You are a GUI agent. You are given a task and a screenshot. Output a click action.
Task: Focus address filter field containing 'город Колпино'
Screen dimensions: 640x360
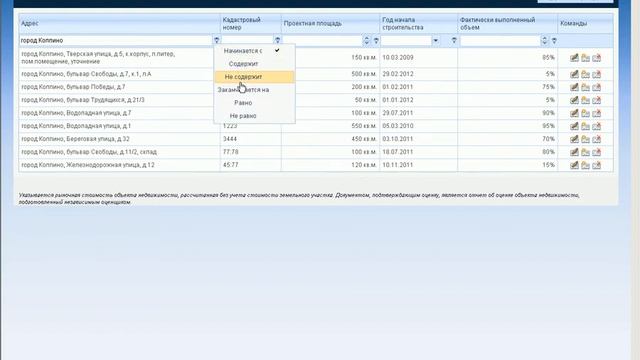point(116,40)
